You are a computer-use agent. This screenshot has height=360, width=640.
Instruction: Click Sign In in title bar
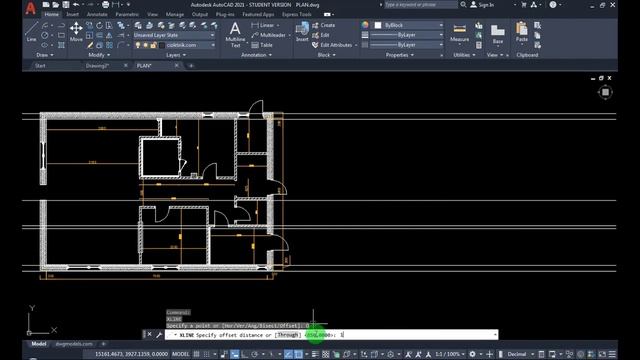482,4
